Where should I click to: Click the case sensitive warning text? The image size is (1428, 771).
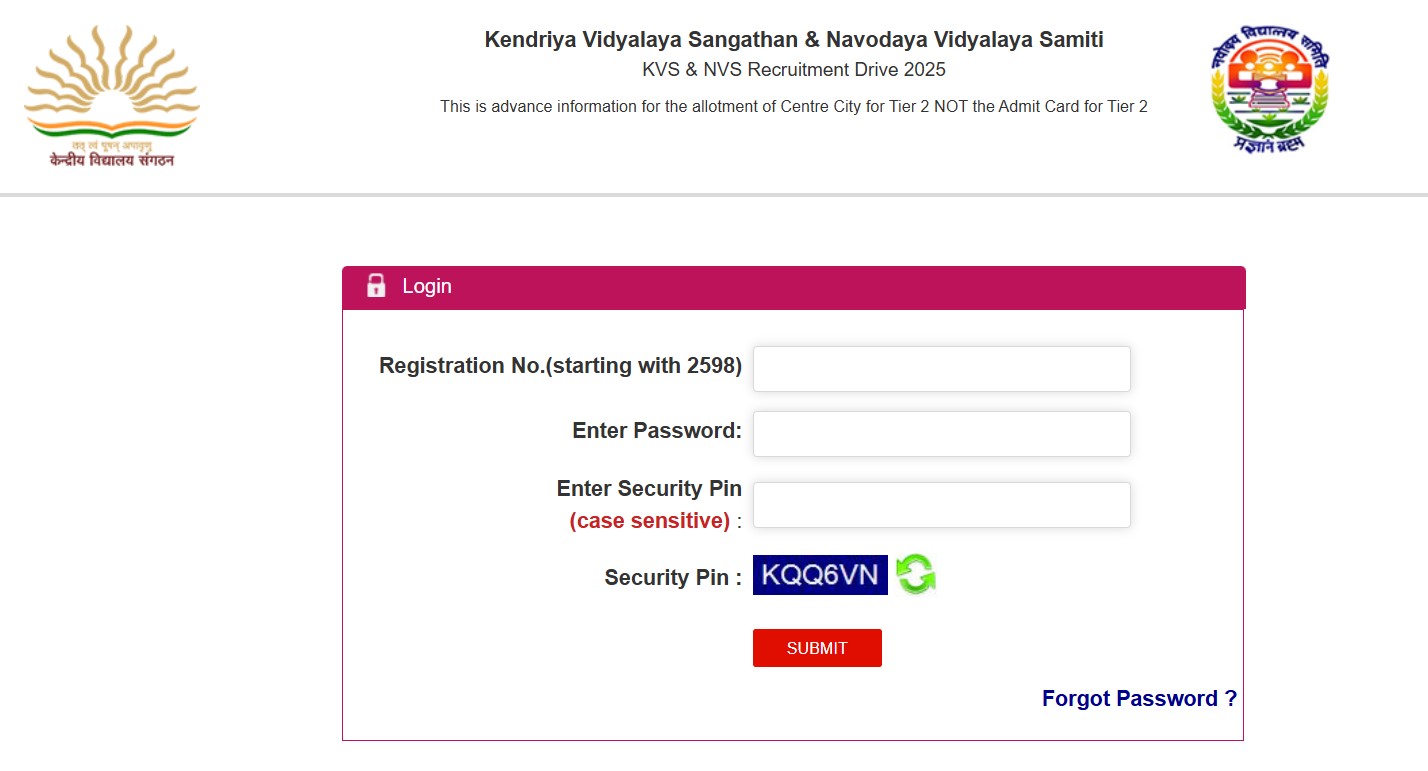(x=651, y=520)
